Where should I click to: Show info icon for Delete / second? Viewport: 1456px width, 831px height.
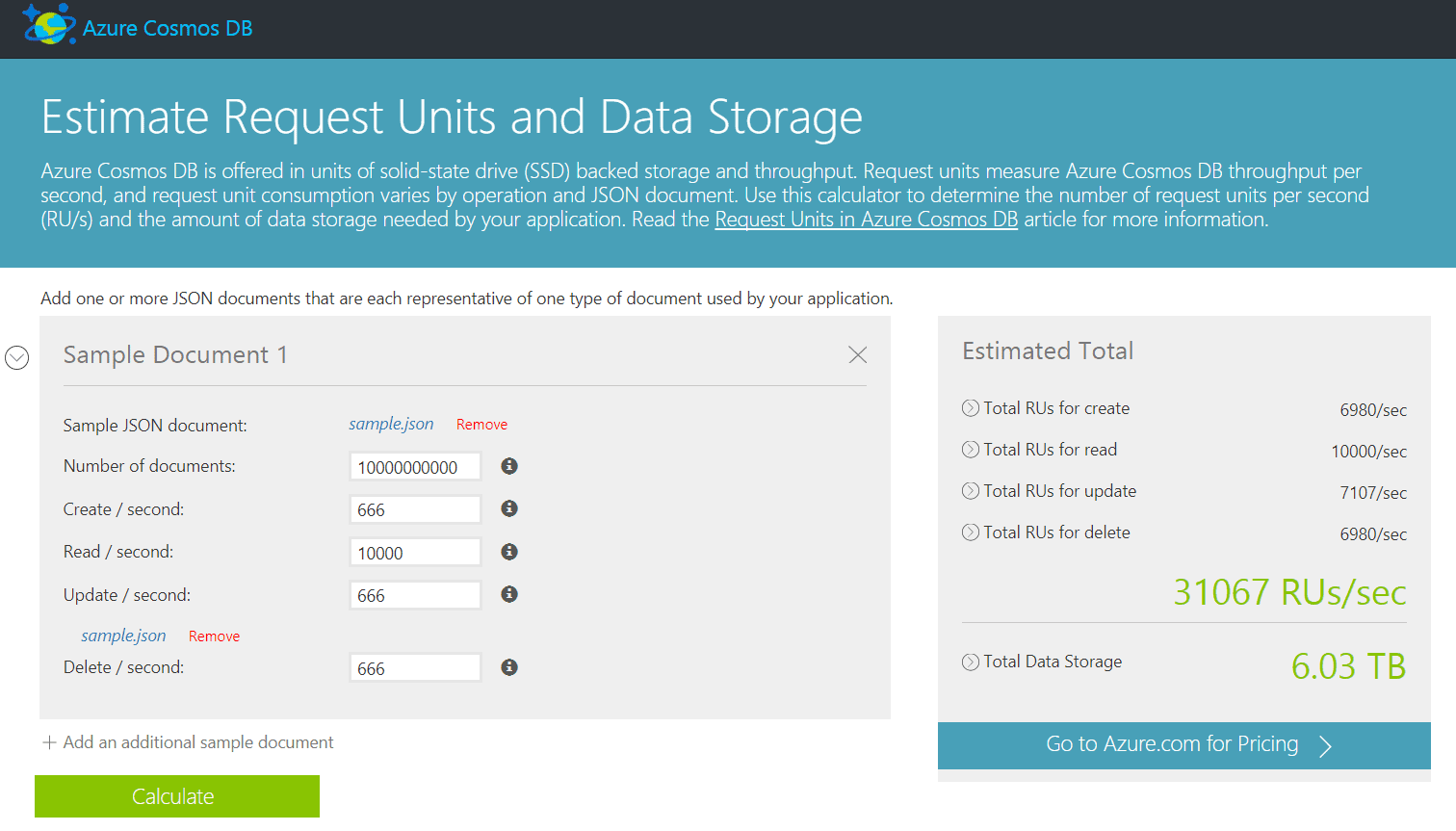[509, 667]
